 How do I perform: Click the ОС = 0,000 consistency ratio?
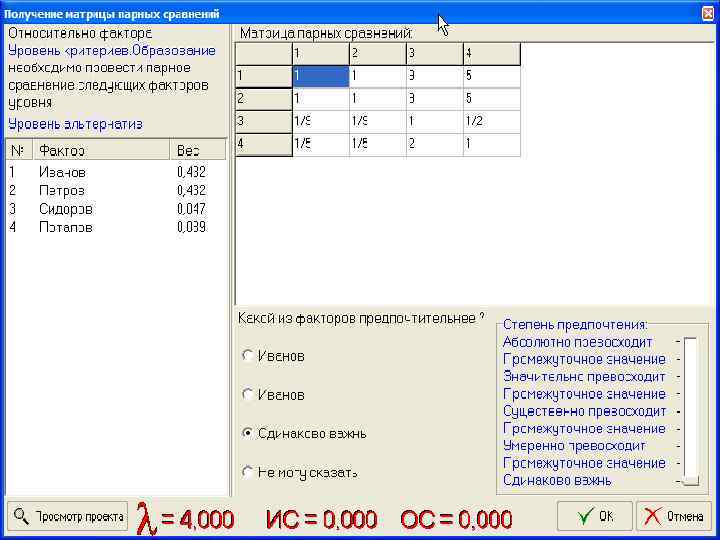(456, 519)
